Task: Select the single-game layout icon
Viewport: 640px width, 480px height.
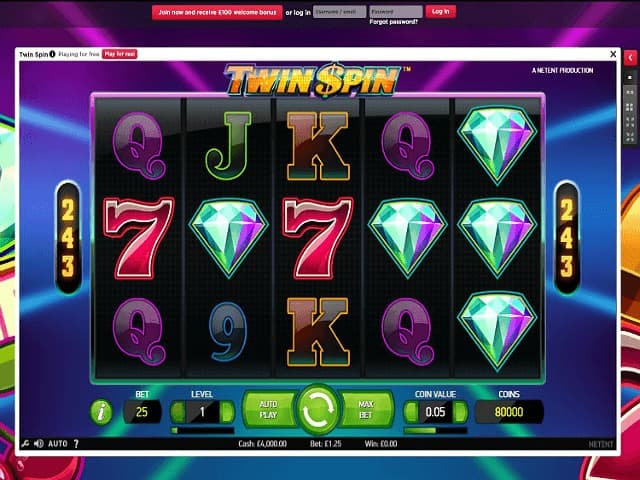Action: pyautogui.click(x=629, y=77)
